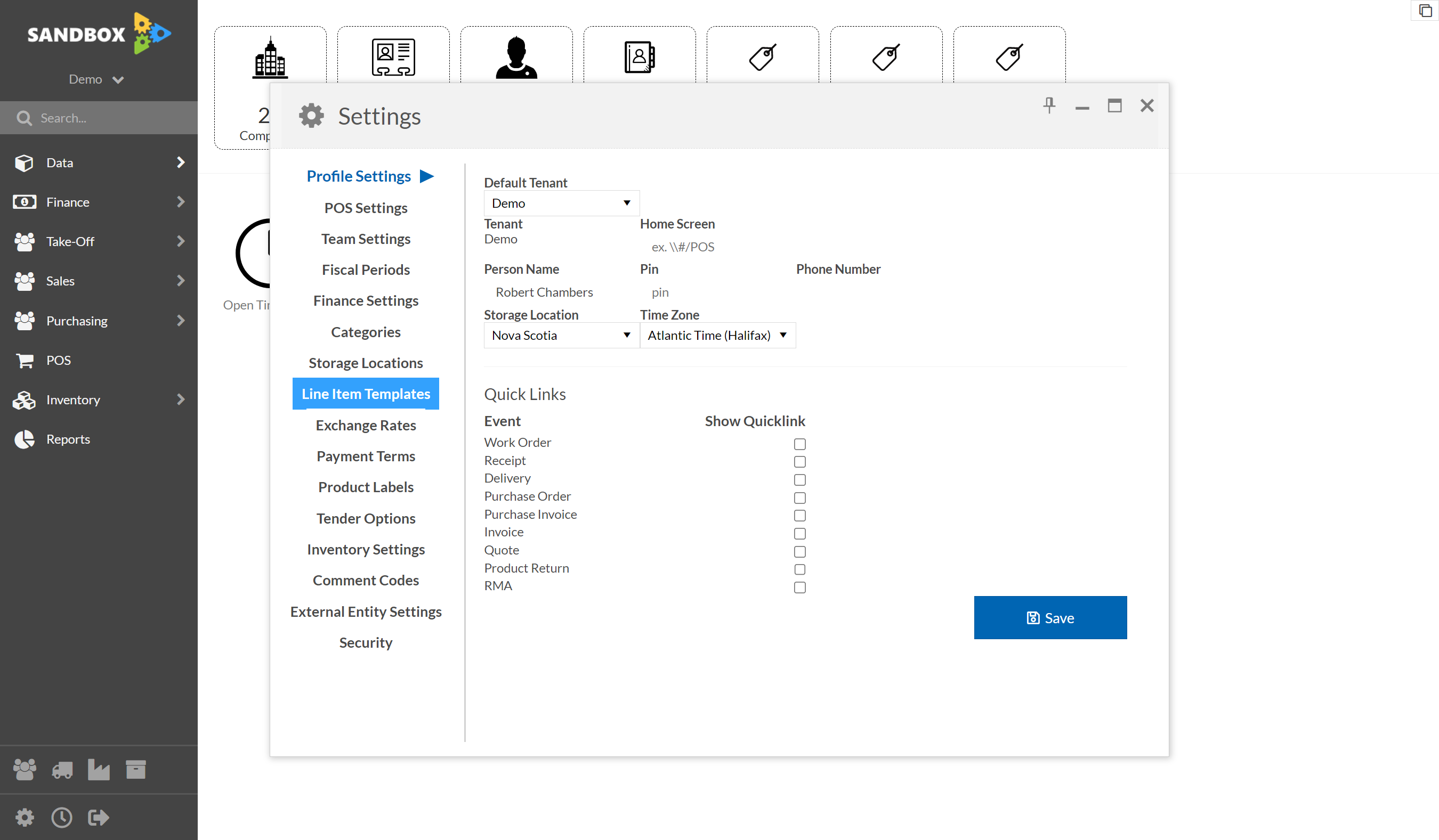This screenshot has width=1439, height=840.
Task: Go to Inventory Settings
Action: pyautogui.click(x=366, y=550)
